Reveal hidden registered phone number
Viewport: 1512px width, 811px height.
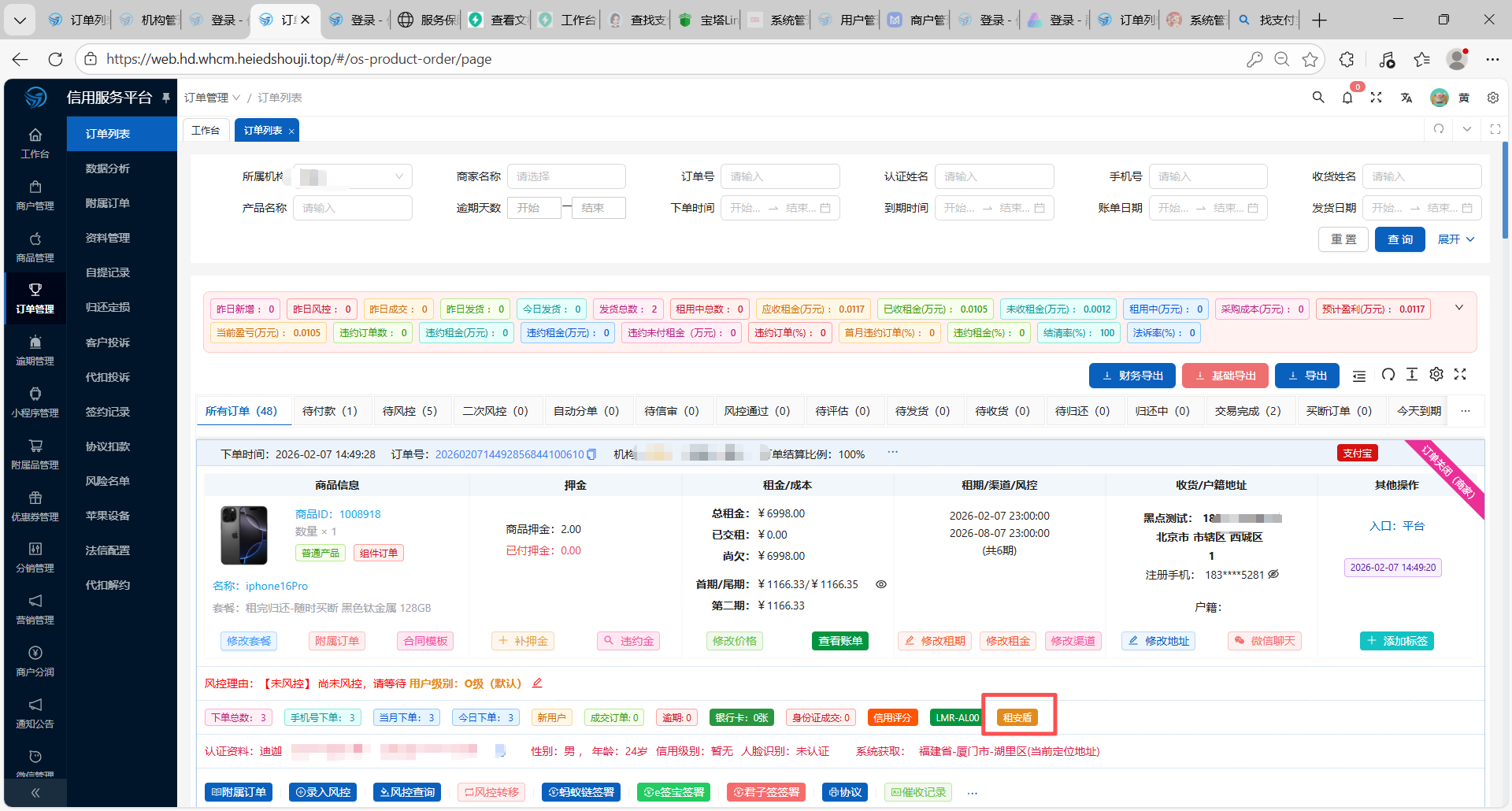(1273, 575)
